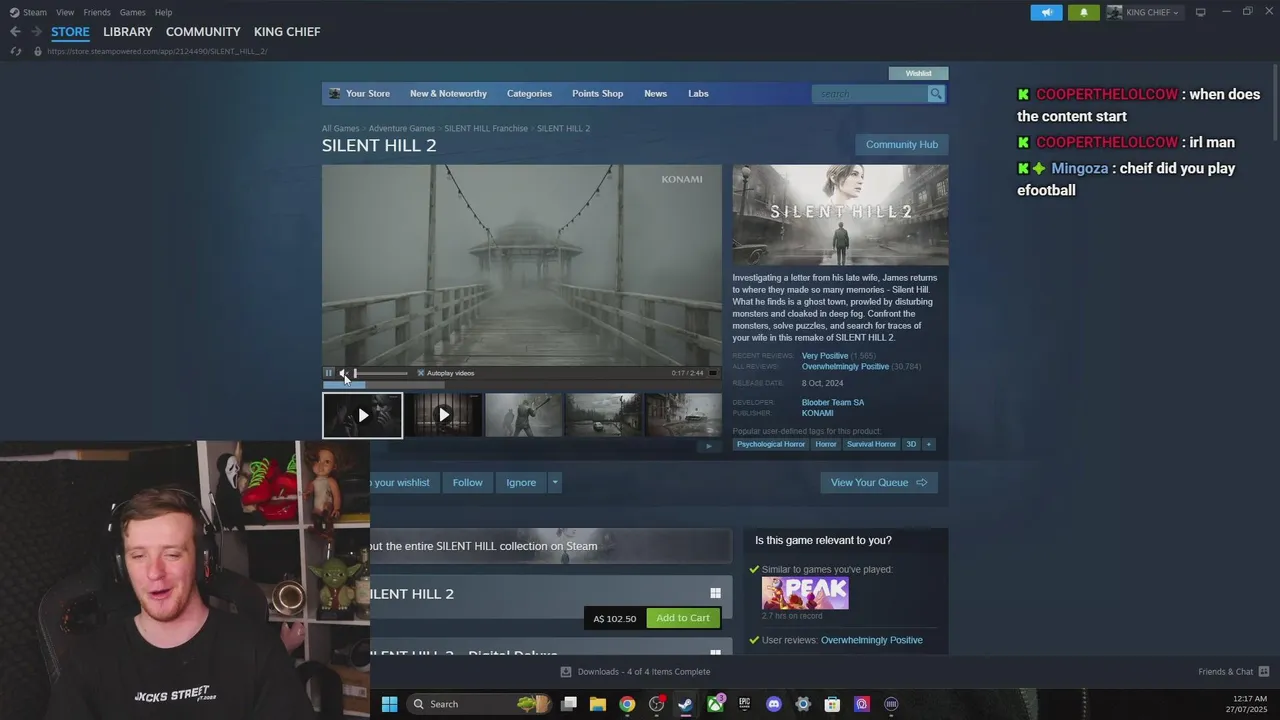Viewport: 1280px width, 720px height.
Task: Click the SILENT HILL Franchise breadcrumb
Action: (x=486, y=129)
